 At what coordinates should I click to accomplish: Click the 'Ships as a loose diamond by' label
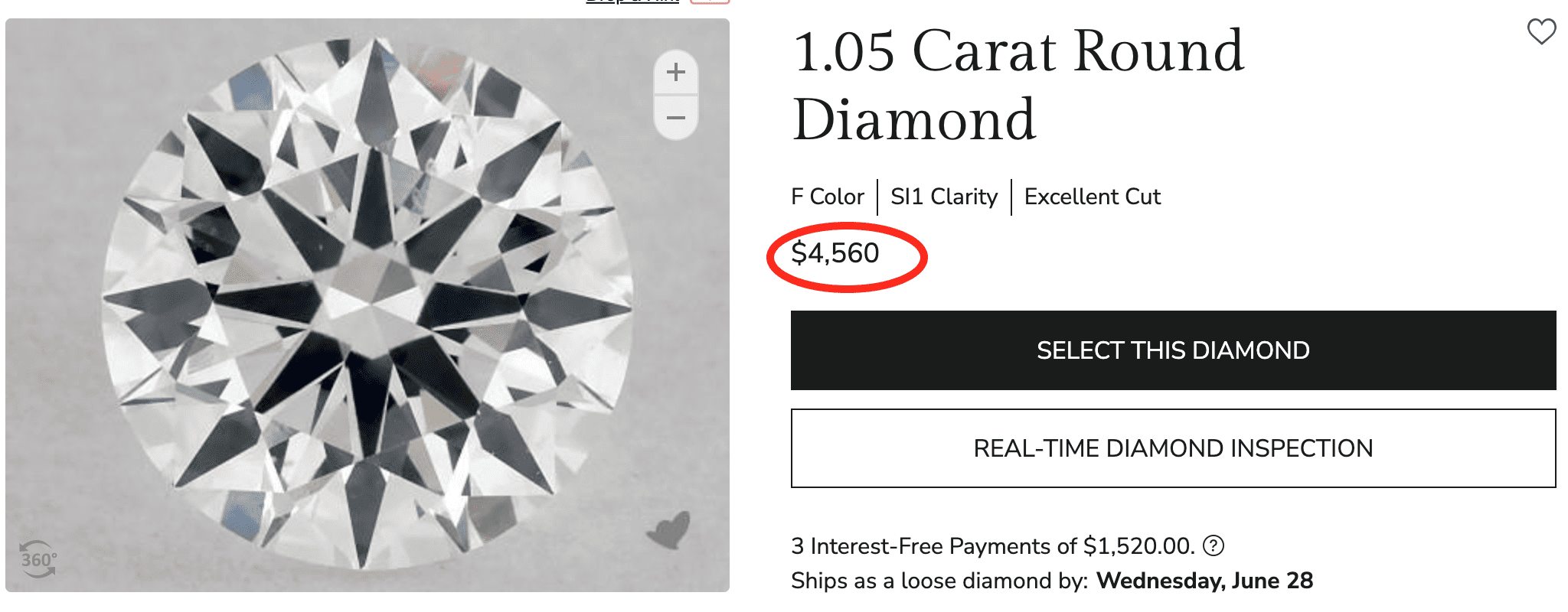coord(939,581)
